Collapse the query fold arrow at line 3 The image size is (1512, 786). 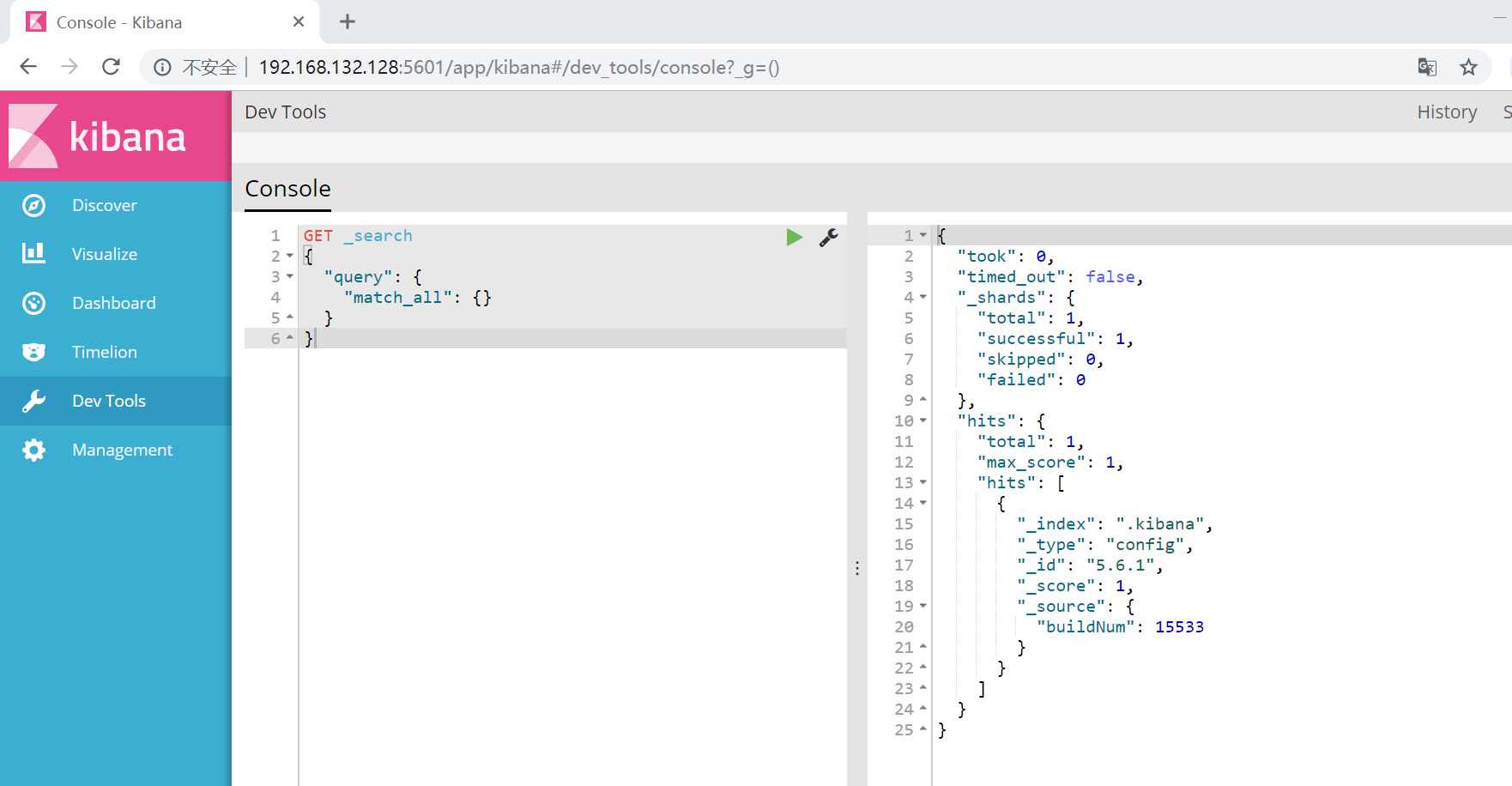click(x=289, y=276)
